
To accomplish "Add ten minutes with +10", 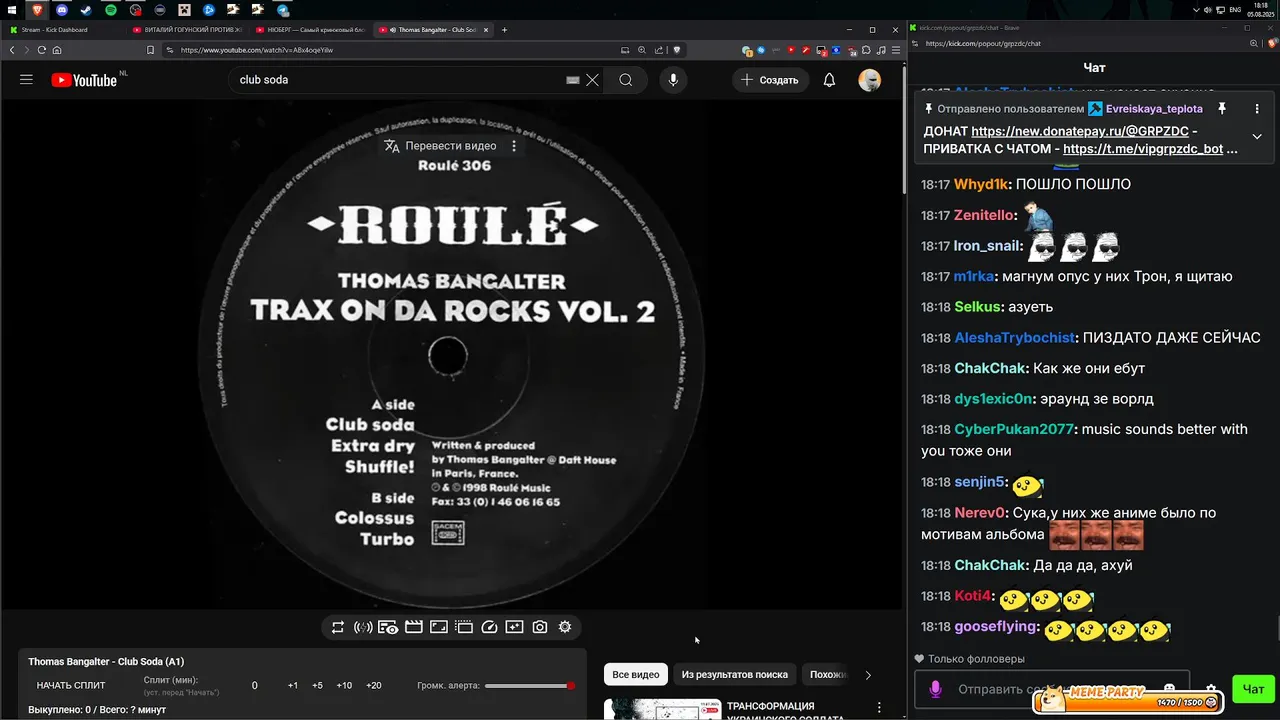I will pyautogui.click(x=344, y=686).
